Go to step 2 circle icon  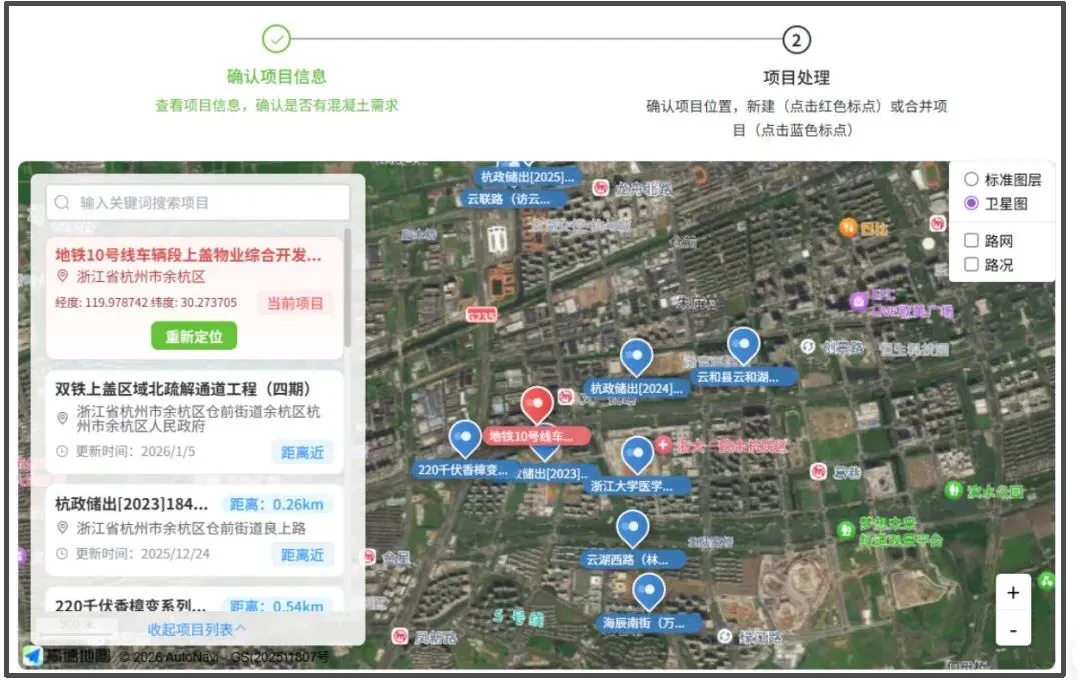point(796,40)
